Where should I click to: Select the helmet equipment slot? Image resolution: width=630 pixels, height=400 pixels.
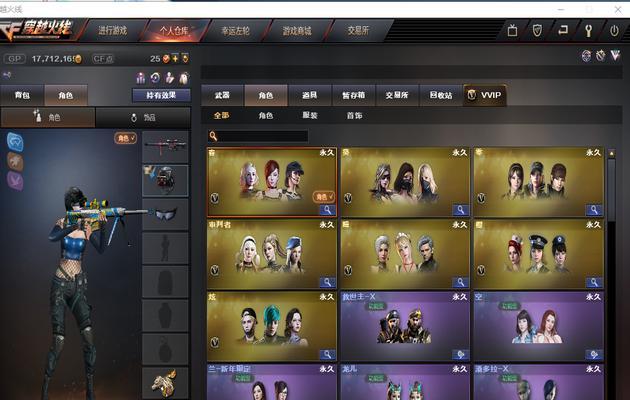click(x=165, y=181)
